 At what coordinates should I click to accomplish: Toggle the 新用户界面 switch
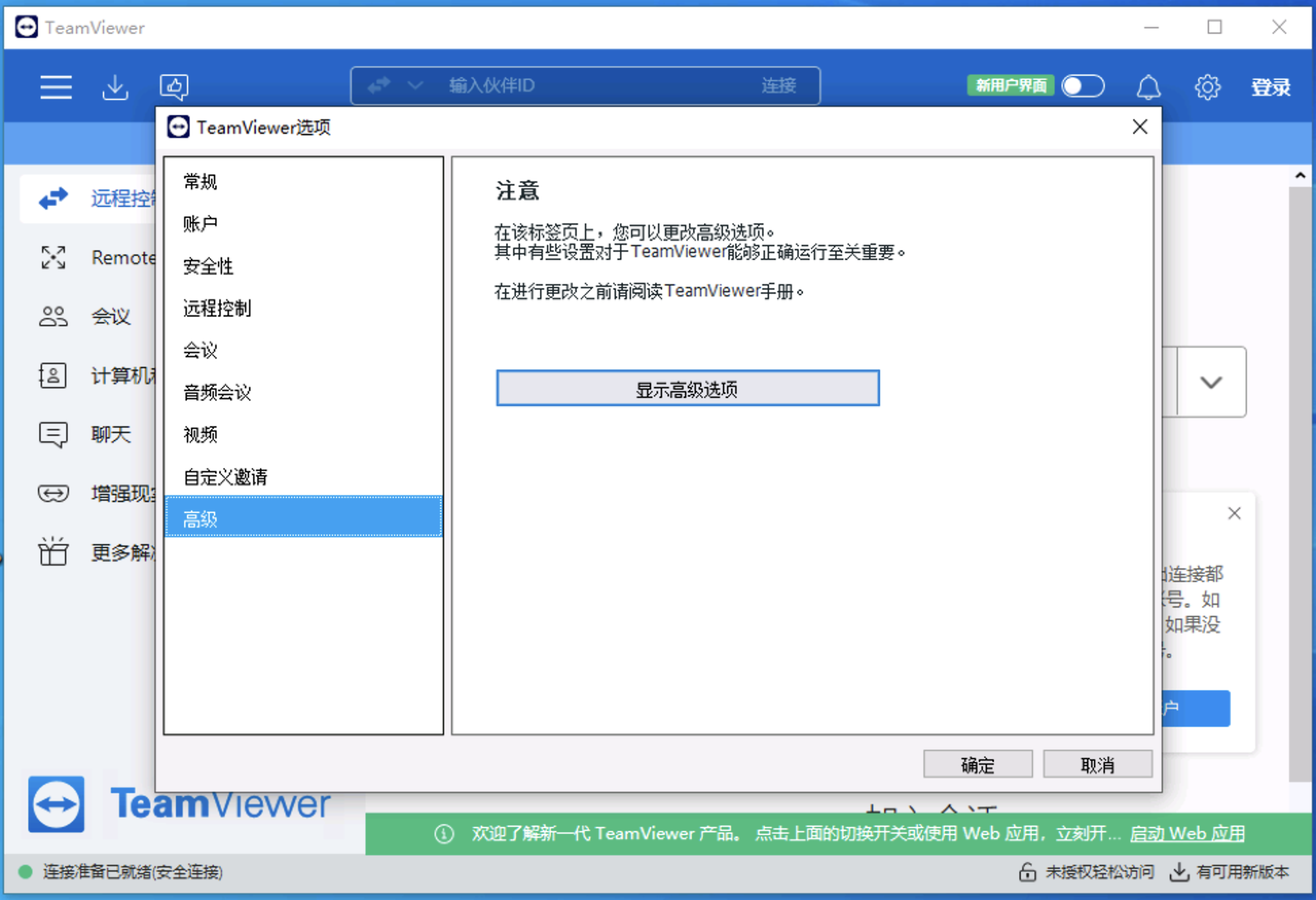pos(1082,87)
